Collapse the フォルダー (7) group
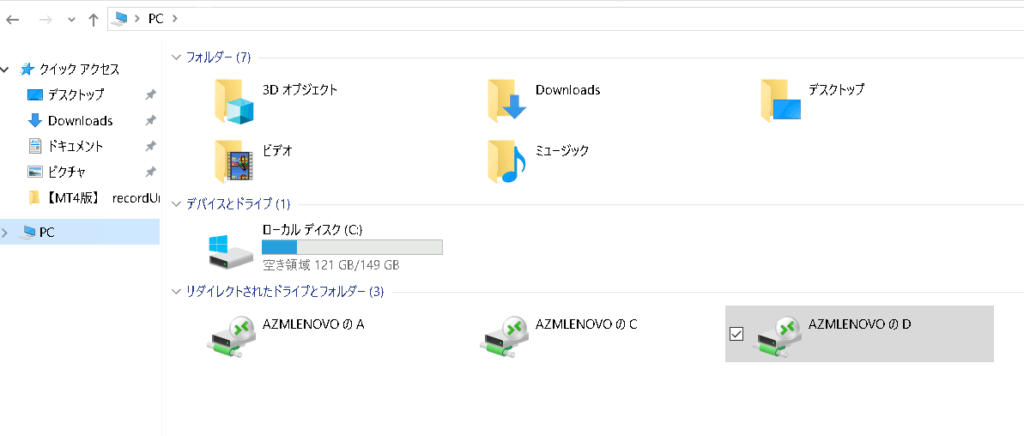 [x=177, y=57]
